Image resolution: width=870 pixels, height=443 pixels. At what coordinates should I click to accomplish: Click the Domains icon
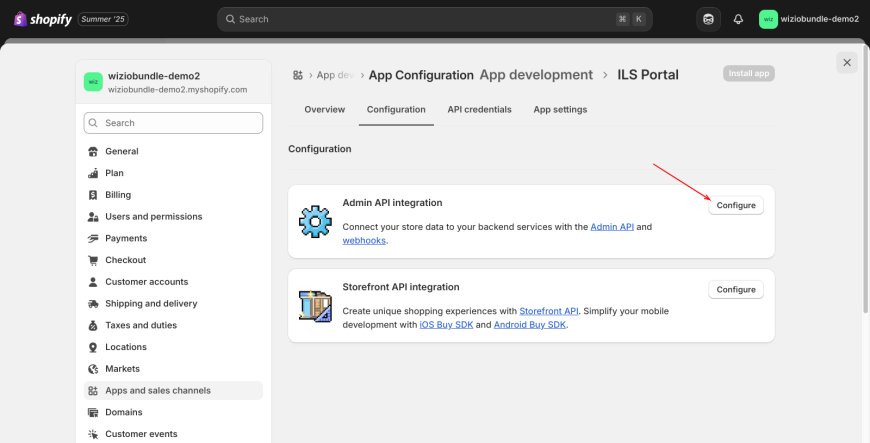tap(93, 412)
